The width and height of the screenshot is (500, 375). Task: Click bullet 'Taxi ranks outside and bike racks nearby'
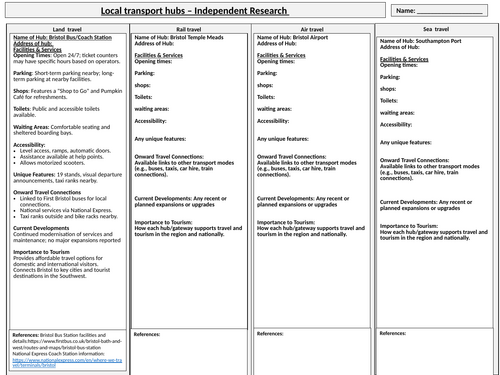(x=69, y=216)
